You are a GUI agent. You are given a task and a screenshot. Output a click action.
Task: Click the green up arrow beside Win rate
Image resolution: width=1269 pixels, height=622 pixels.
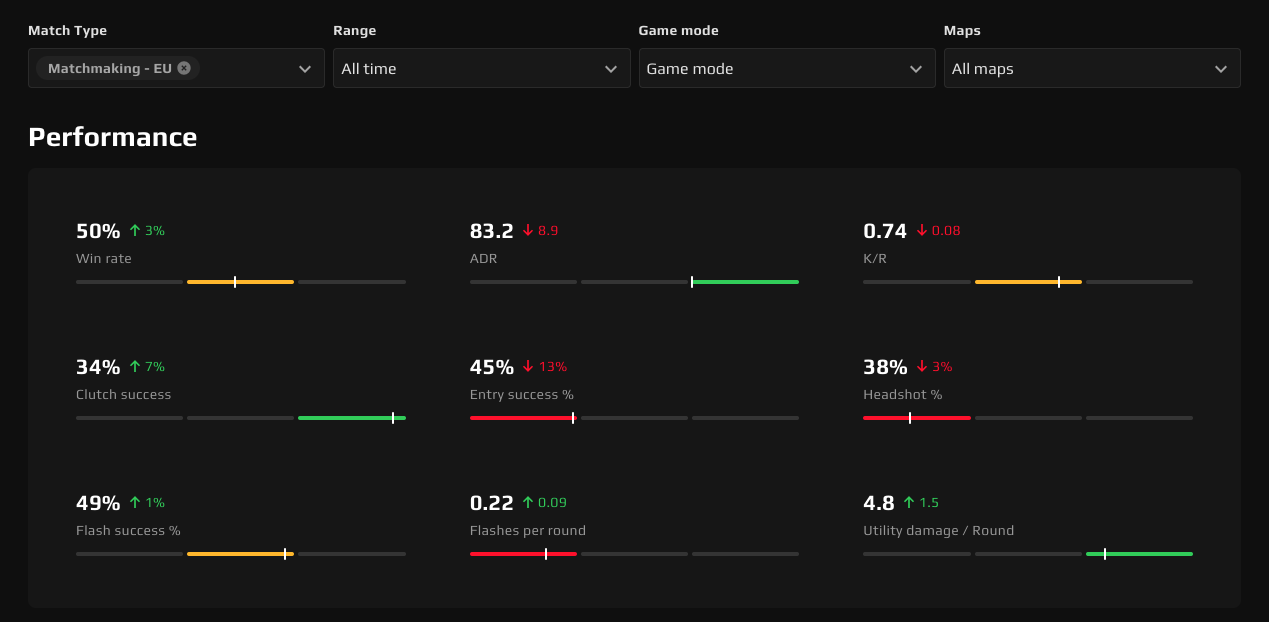(135, 231)
